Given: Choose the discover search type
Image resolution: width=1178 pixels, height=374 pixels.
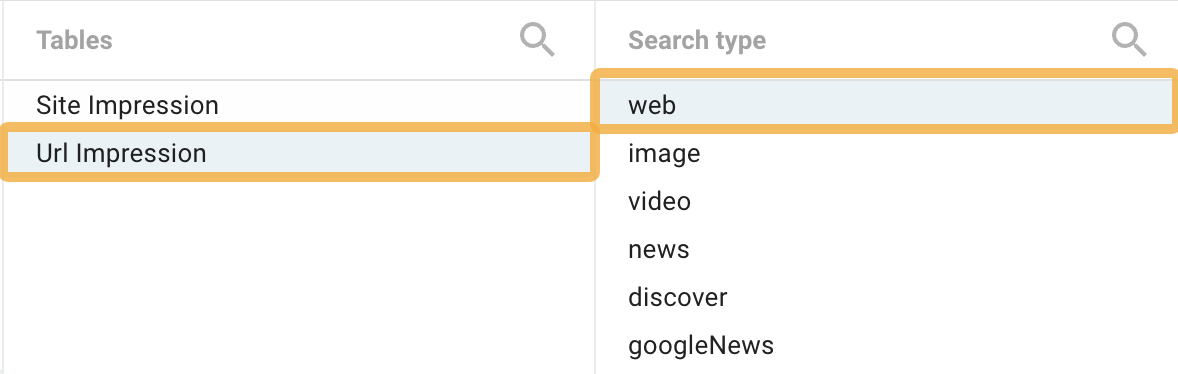Looking at the screenshot, I should [886, 297].
